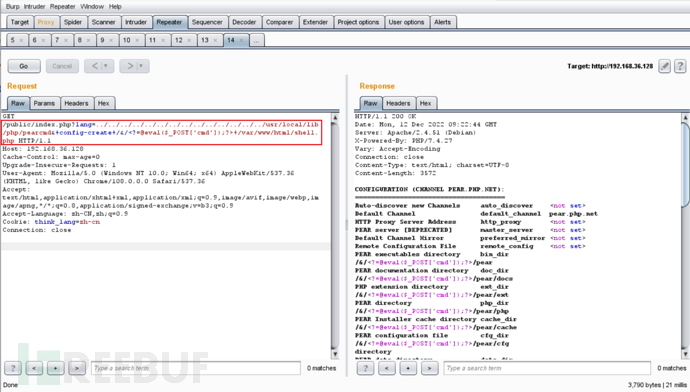The width and height of the screenshot is (690, 392).
Task: Jump to previous match in response search
Action: [386, 368]
